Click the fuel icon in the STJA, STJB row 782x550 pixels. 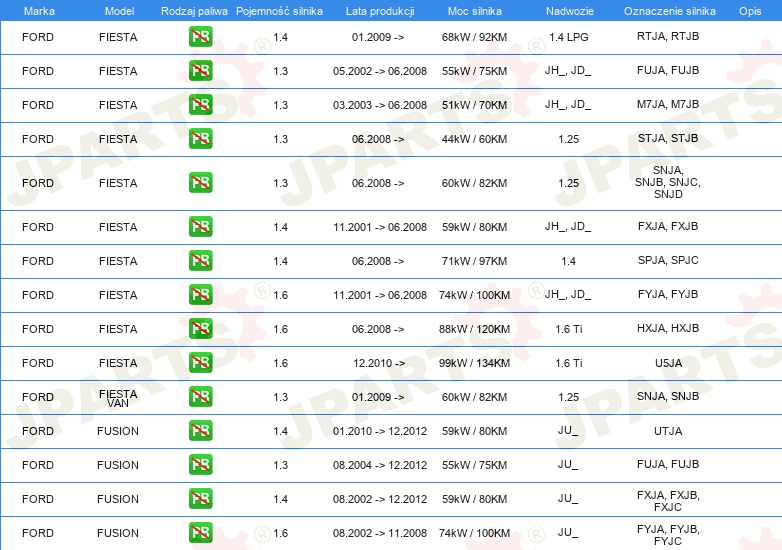click(x=200, y=139)
